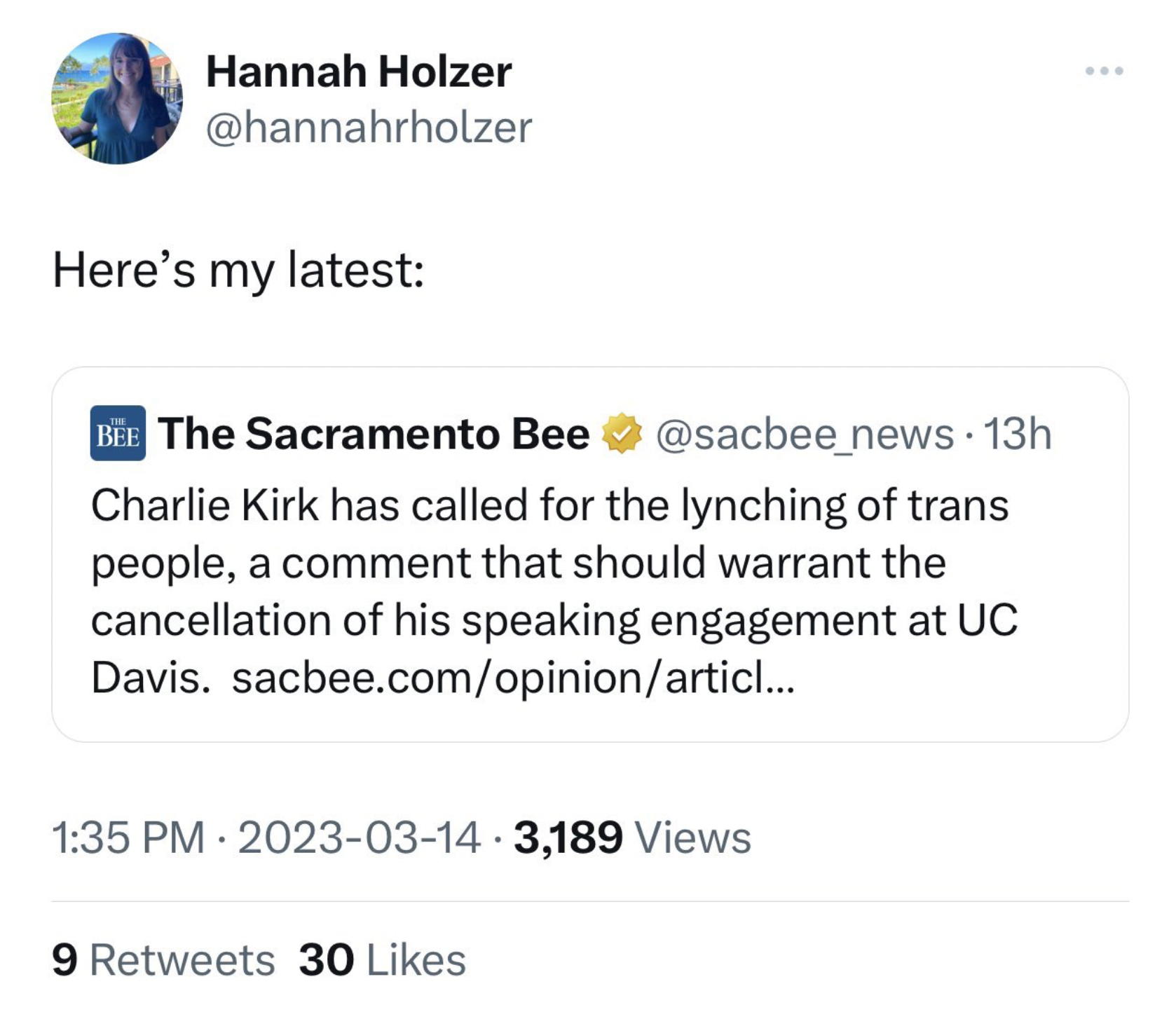1176x1012 pixels.
Task: Click the "Here's my latest:" tweet text
Action: [x=238, y=271]
